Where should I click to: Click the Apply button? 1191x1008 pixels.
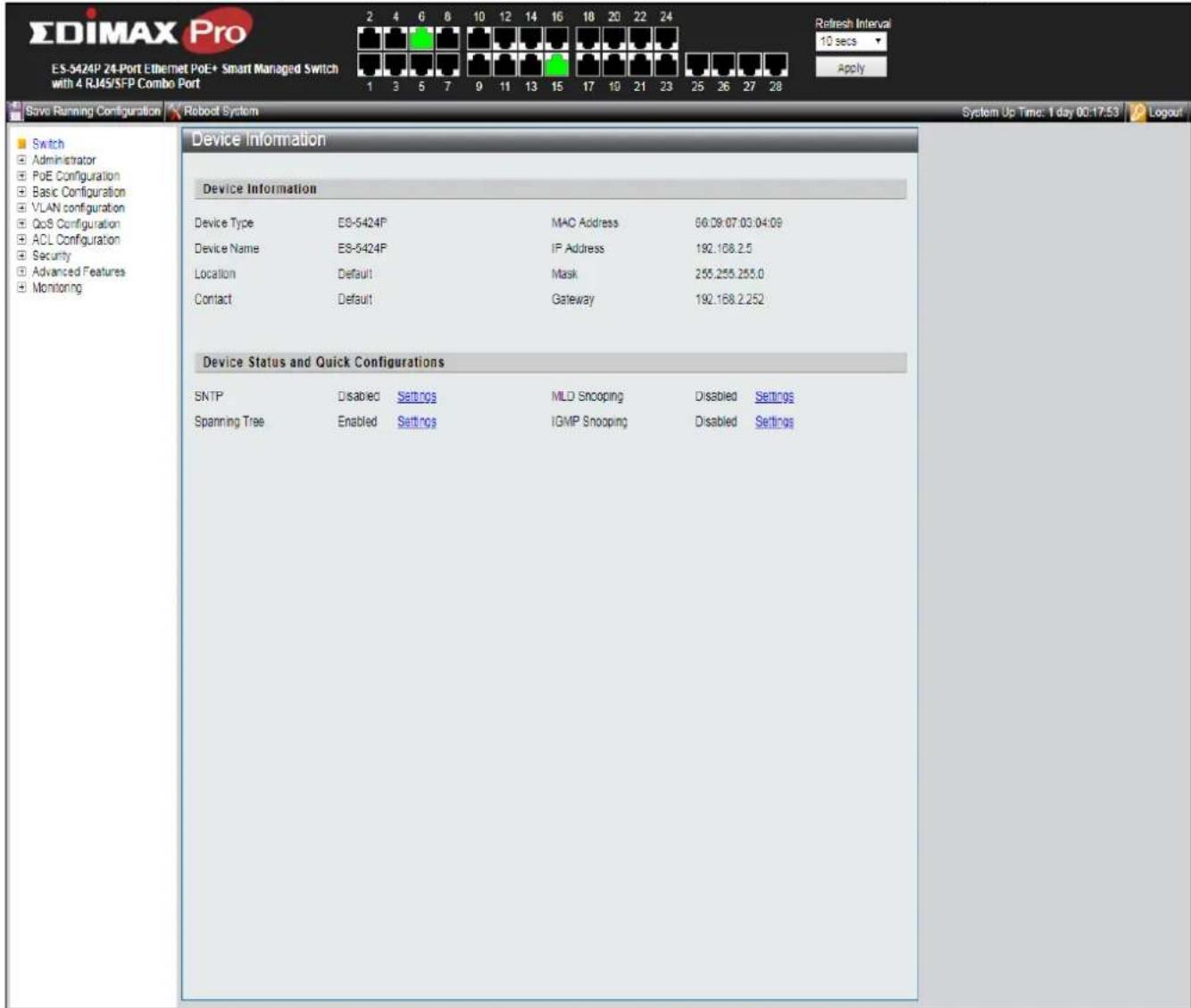(851, 68)
